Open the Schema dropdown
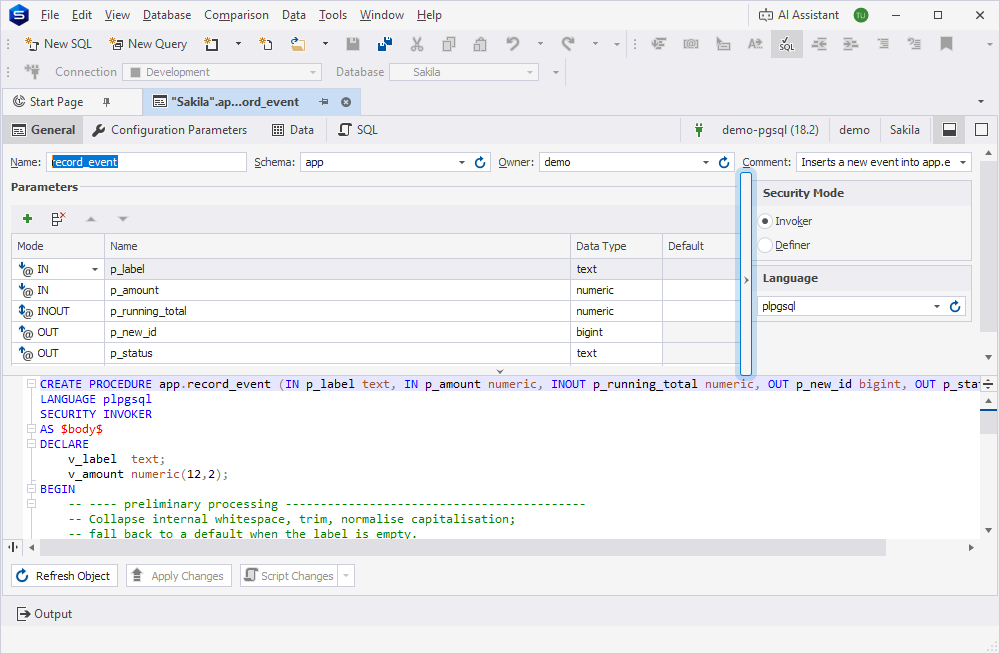This screenshot has width=1000, height=654. point(462,163)
